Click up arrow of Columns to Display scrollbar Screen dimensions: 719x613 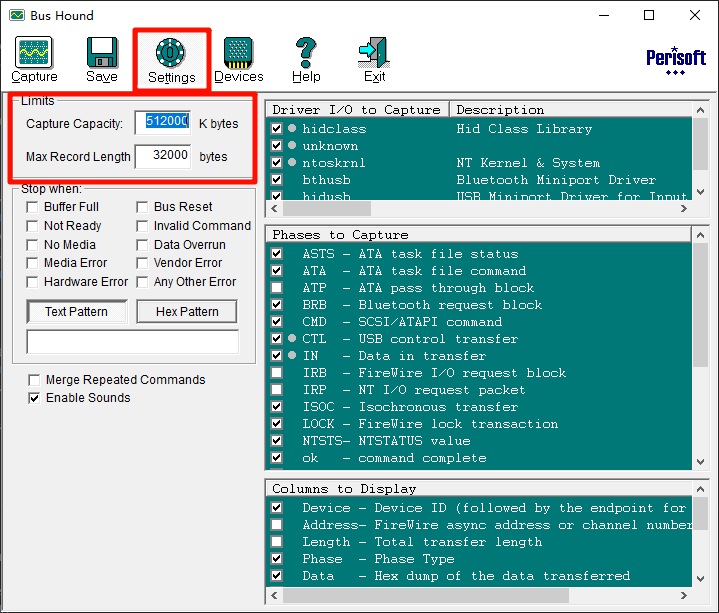[700, 489]
